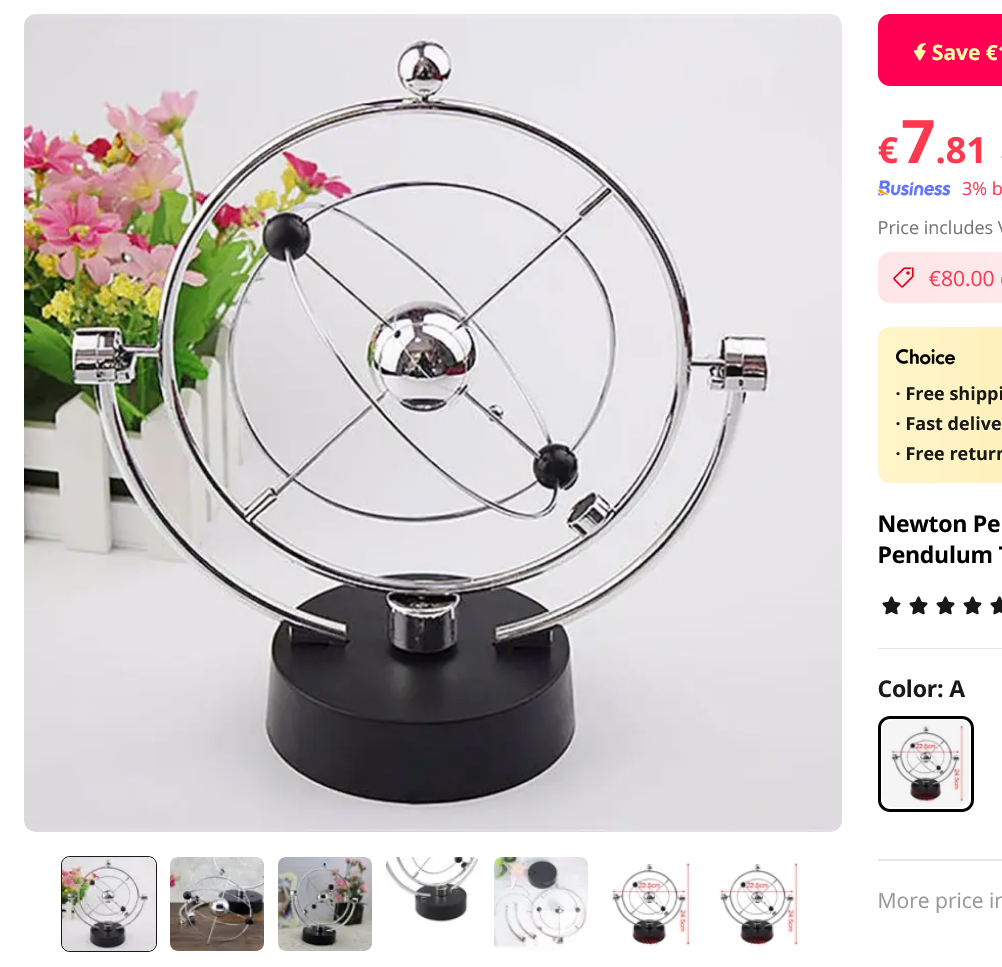This screenshot has width=1002, height=967.
Task: Select fifth thumbnail showing disassembled parts
Action: (x=541, y=904)
